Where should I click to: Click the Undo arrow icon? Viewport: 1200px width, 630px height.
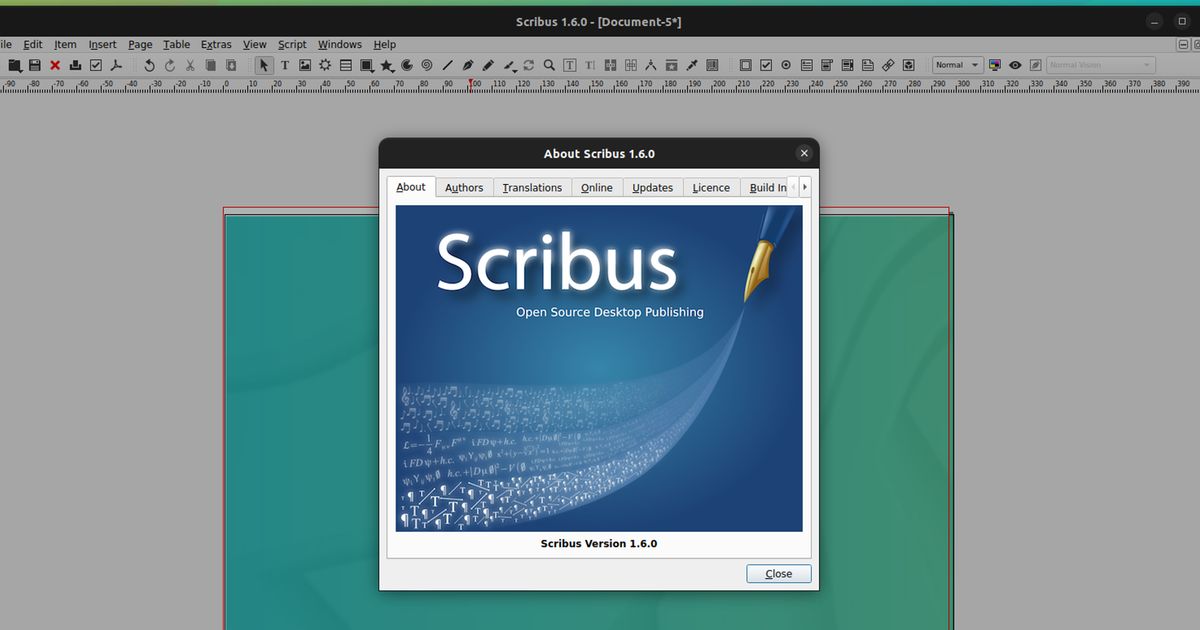pyautogui.click(x=149, y=65)
